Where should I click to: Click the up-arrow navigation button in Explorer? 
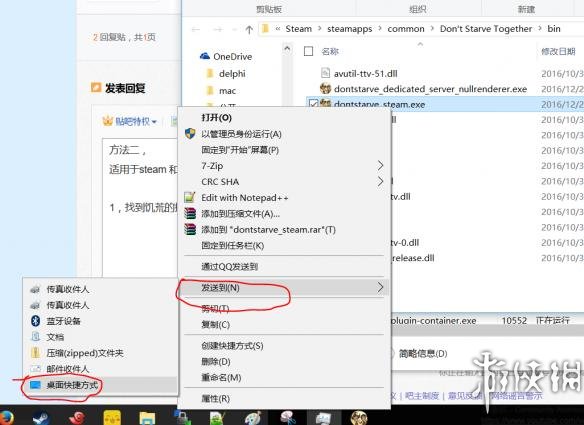tap(249, 29)
